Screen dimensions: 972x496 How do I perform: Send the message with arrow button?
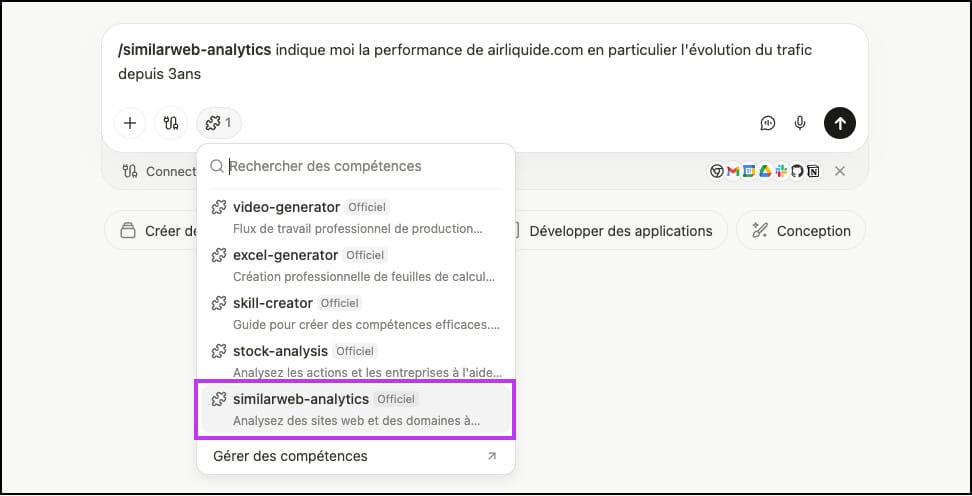(x=840, y=123)
